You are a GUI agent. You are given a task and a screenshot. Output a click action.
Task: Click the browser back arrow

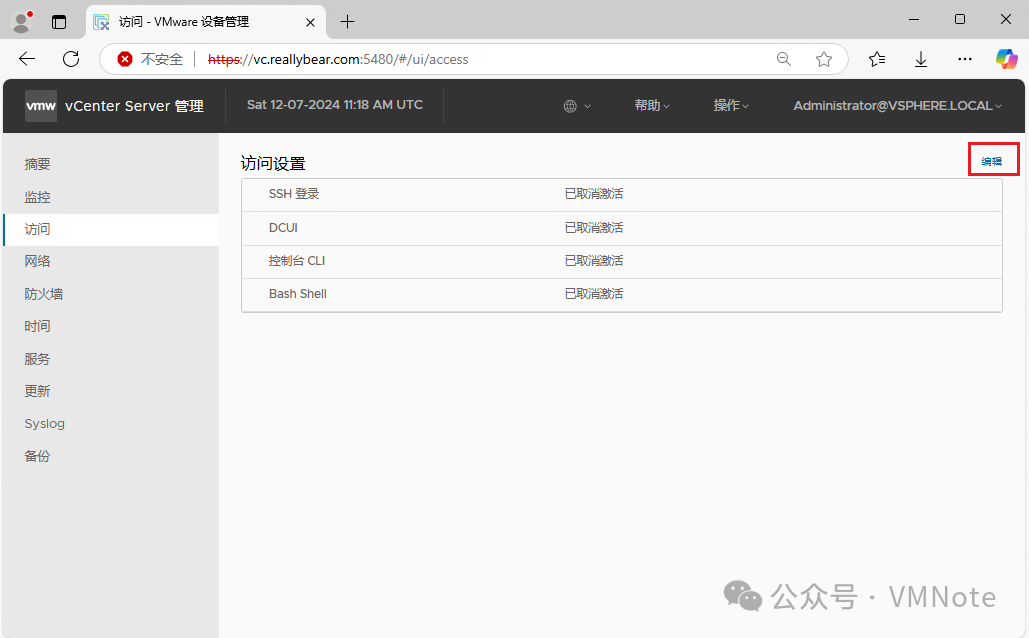coord(27,59)
